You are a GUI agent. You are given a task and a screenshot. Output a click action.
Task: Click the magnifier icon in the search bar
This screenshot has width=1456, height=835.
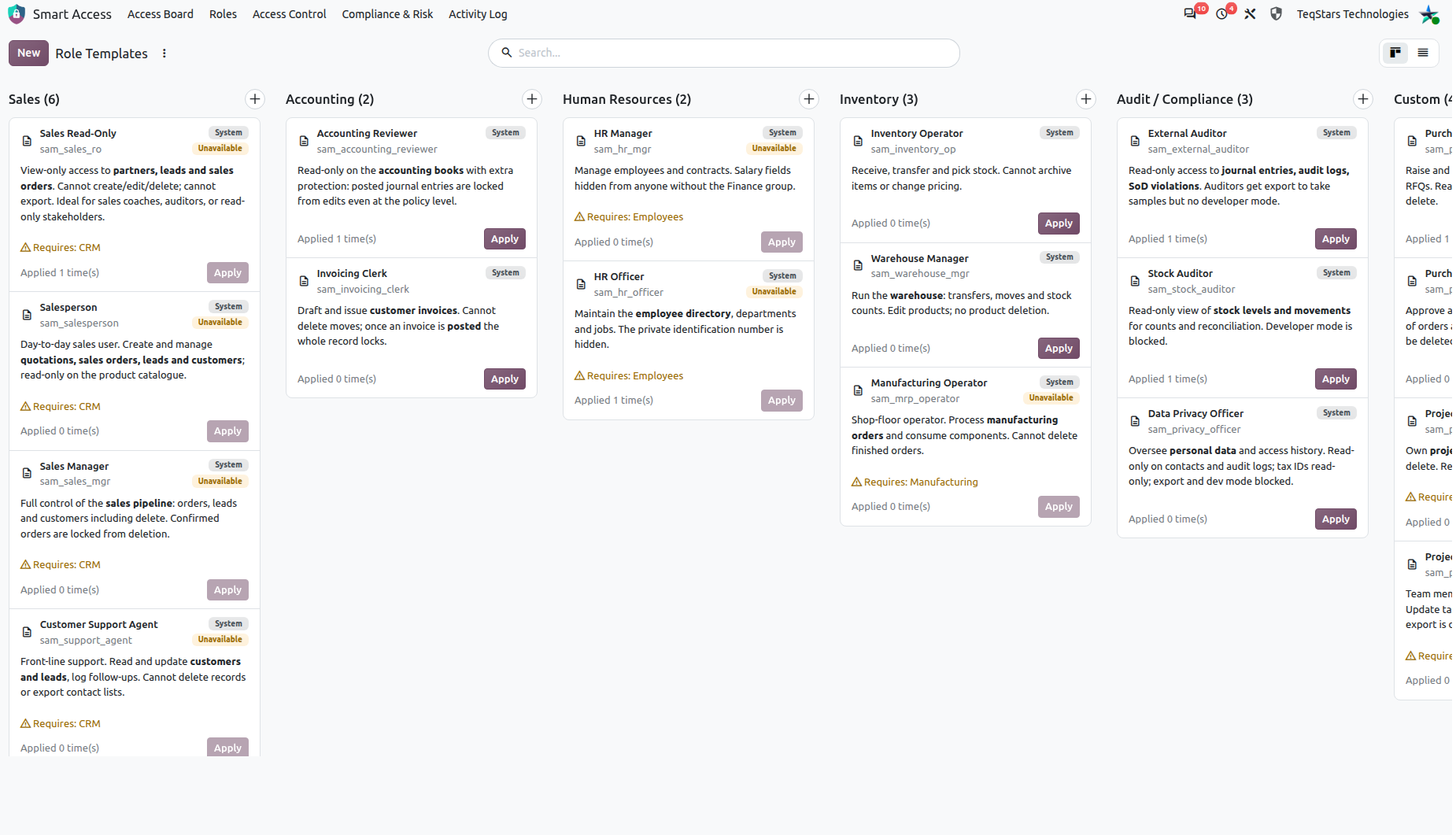click(507, 53)
